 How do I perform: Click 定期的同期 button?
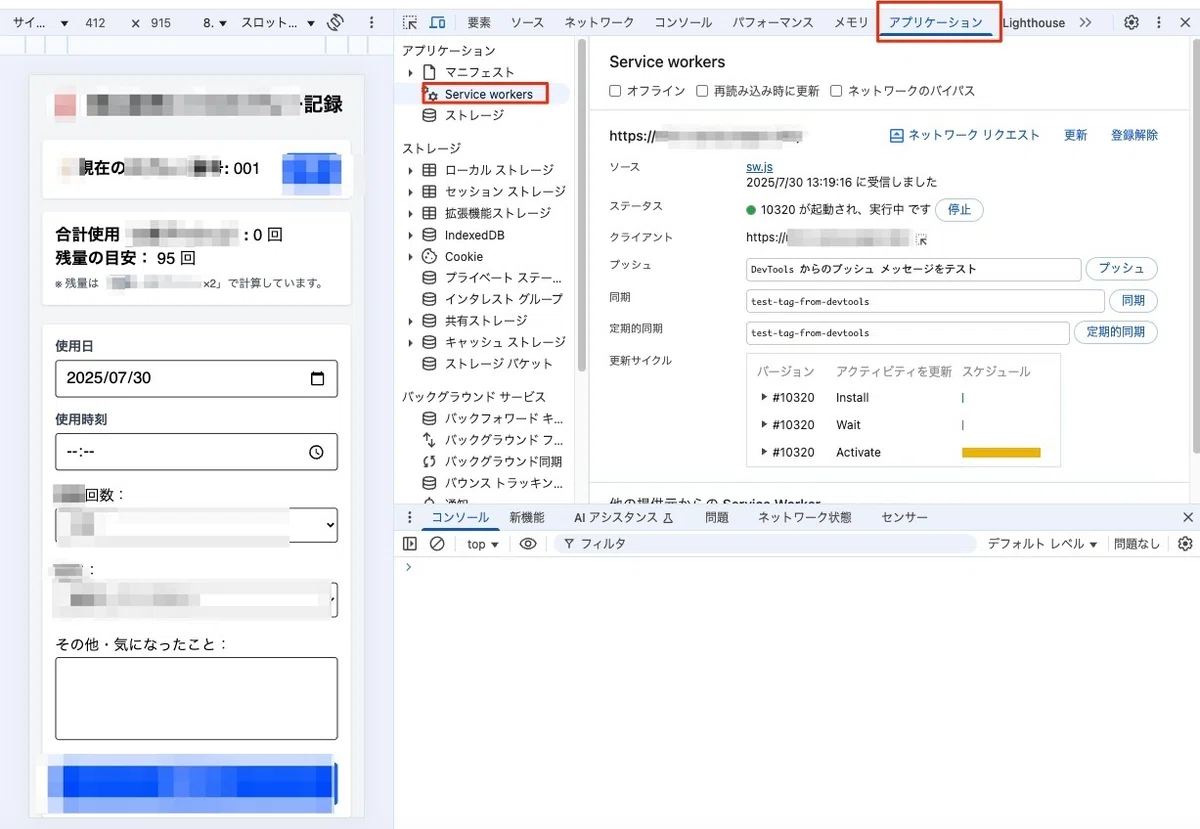point(1115,332)
